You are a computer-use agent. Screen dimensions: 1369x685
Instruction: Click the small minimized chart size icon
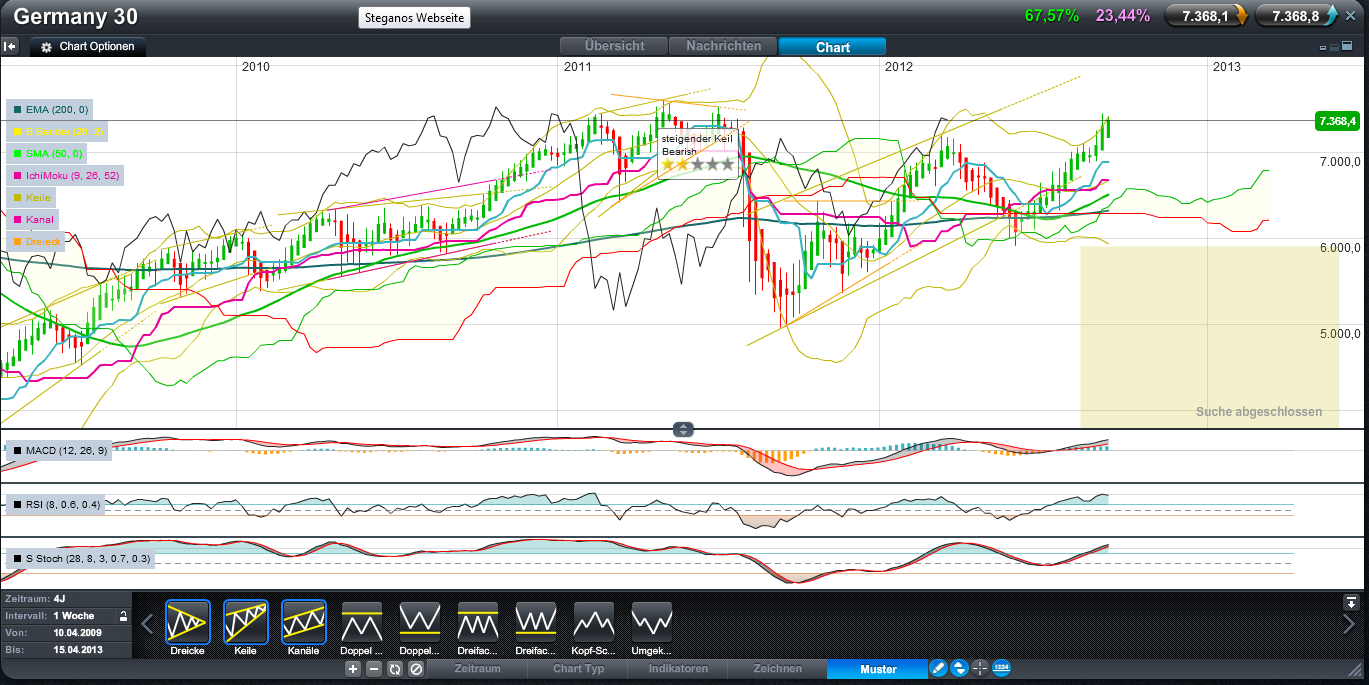(x=1324, y=47)
